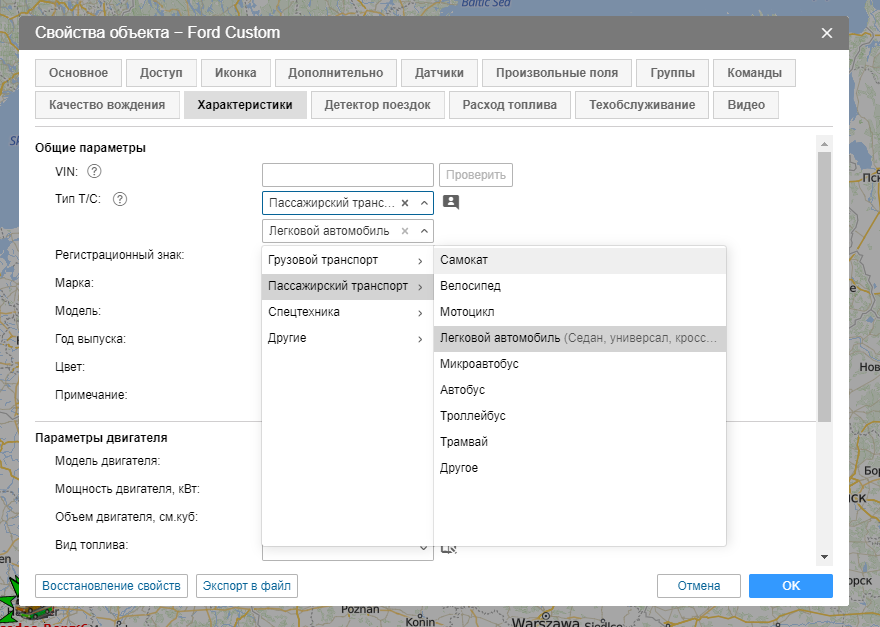This screenshot has height=627, width=880.
Task: Select Микроавтобус from the list
Action: (x=479, y=364)
